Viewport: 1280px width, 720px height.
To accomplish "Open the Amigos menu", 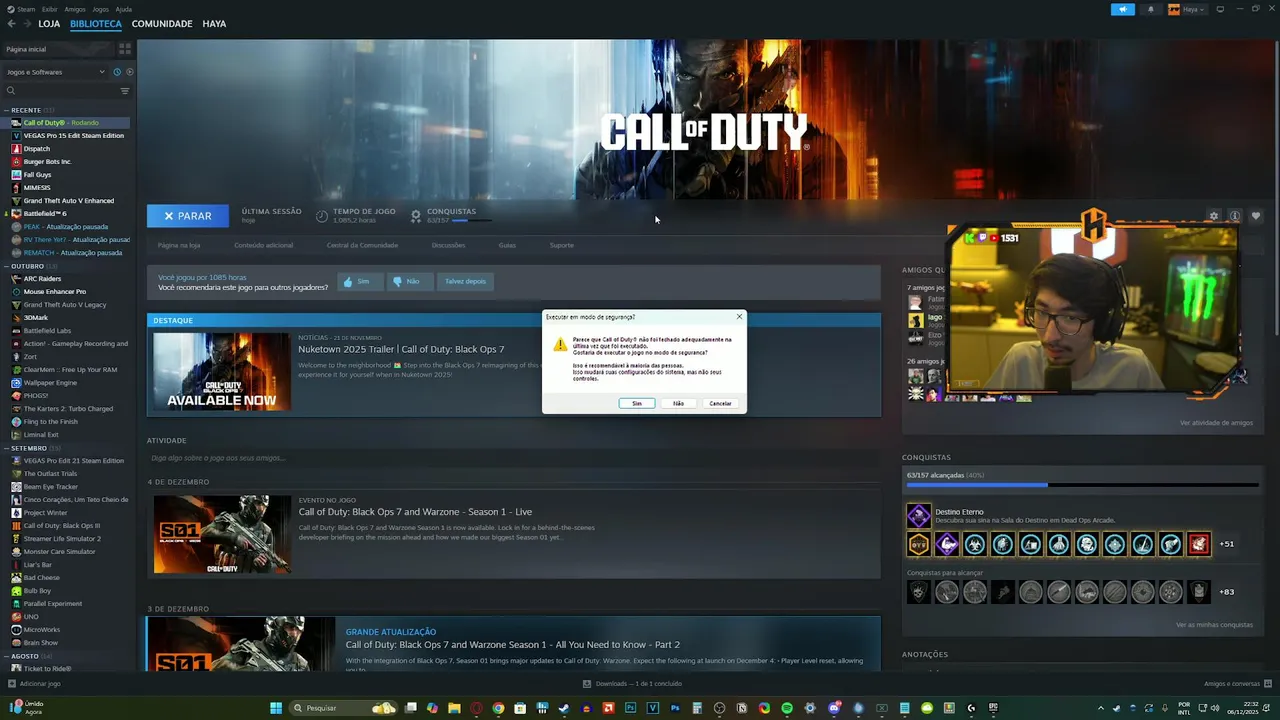I will click(x=76, y=9).
